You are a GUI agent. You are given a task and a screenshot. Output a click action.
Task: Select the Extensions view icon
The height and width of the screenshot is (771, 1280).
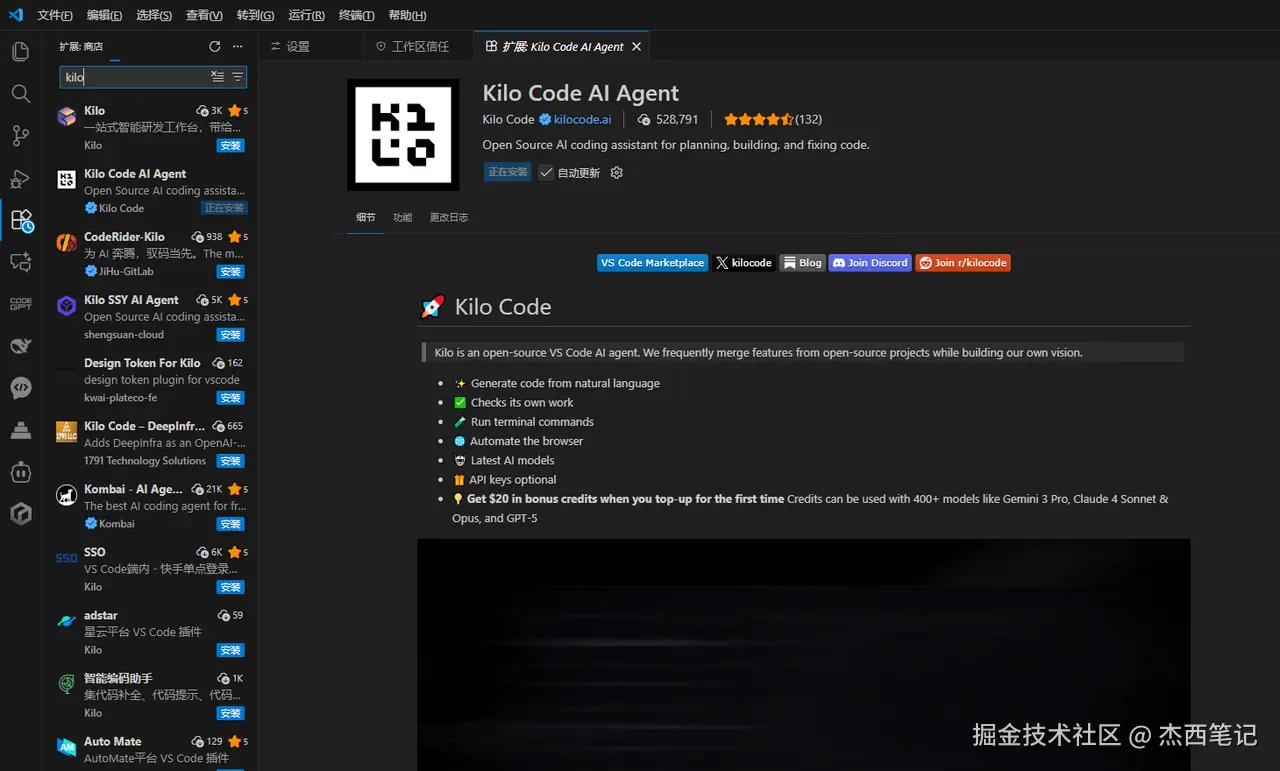(x=20, y=220)
